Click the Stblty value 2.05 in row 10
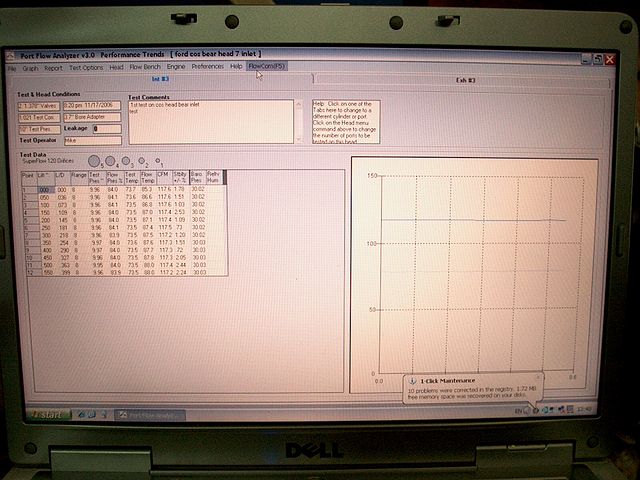Viewport: 640px width, 480px height. 180,258
